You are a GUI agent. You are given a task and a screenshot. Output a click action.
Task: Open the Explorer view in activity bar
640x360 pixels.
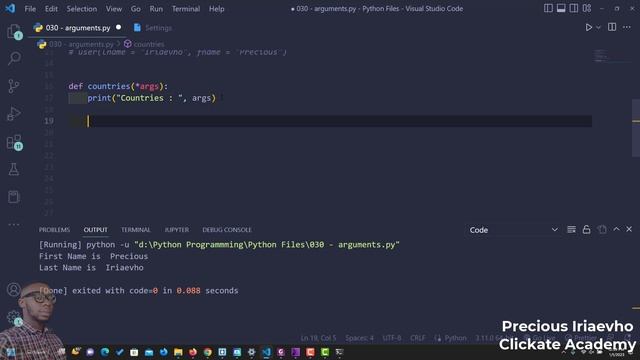click(14, 31)
